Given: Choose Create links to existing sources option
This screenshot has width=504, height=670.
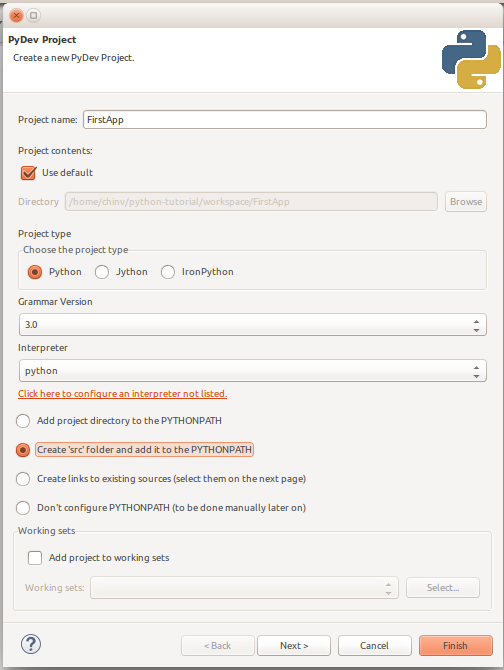Looking at the screenshot, I should (x=23, y=479).
